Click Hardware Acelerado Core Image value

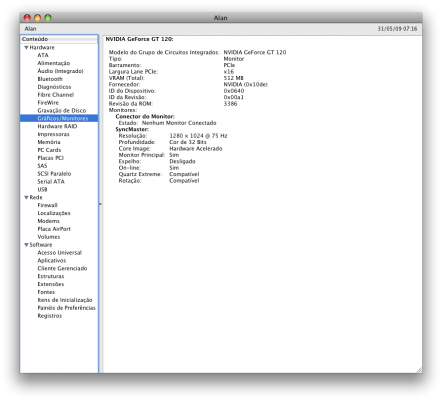[196, 149]
